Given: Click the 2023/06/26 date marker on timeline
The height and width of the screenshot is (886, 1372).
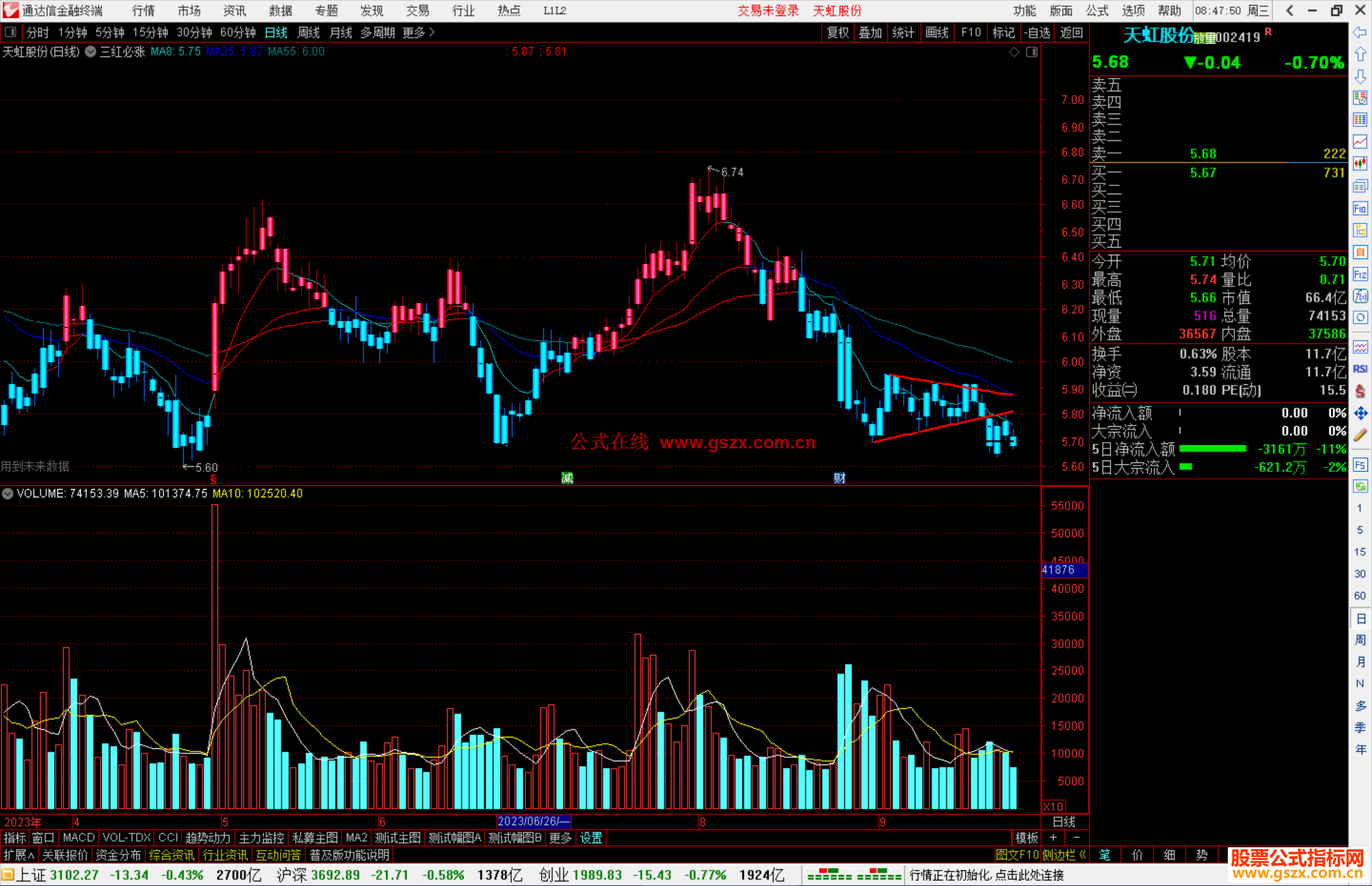Looking at the screenshot, I should coord(534,821).
